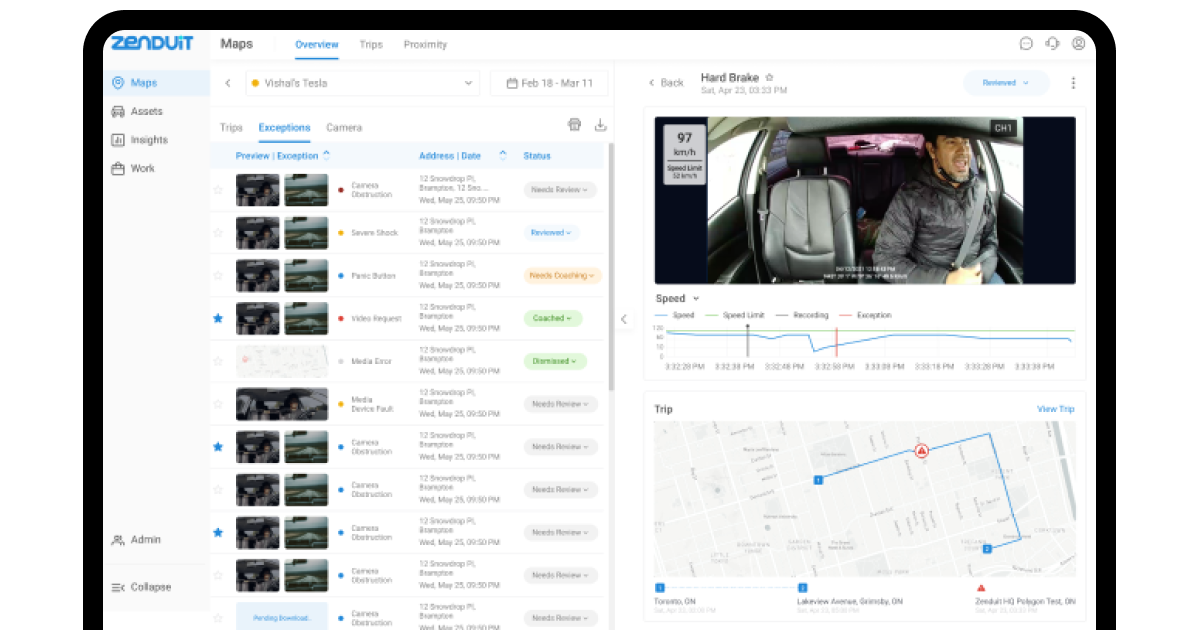
Task: Open the in-cab video of the driver
Action: 865,200
